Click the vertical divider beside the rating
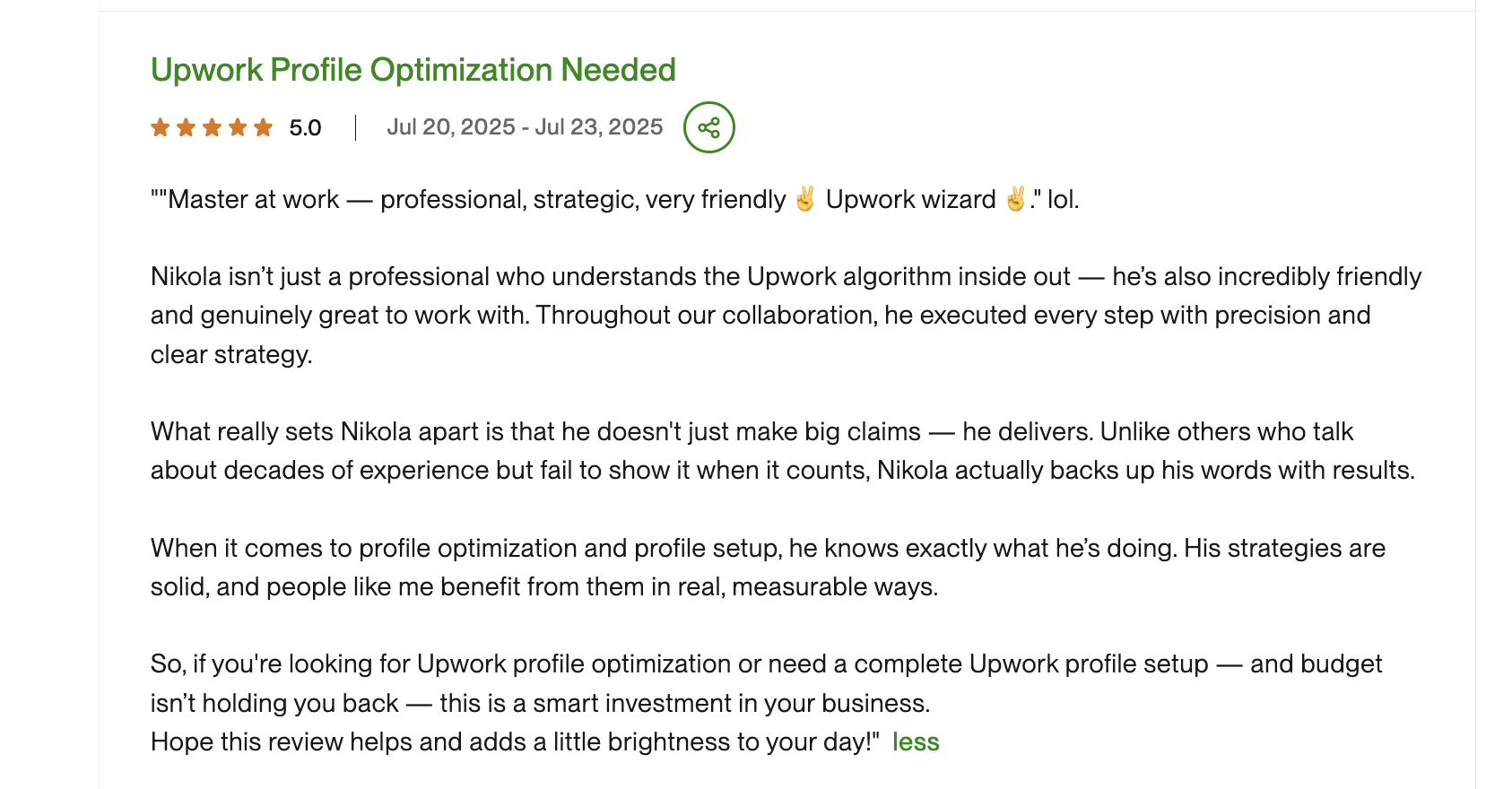The height and width of the screenshot is (789, 1512). click(x=355, y=126)
